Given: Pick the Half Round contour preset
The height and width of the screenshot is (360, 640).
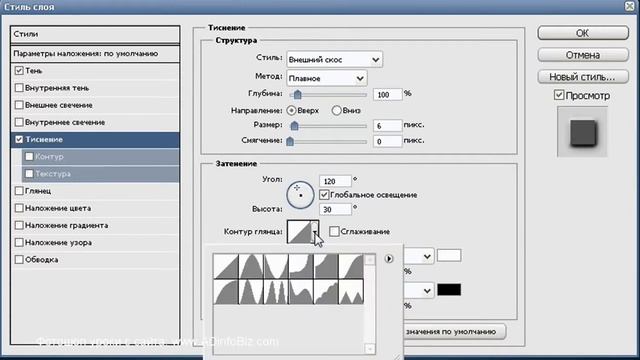Looking at the screenshot, I should pyautogui.click(x=226, y=291).
